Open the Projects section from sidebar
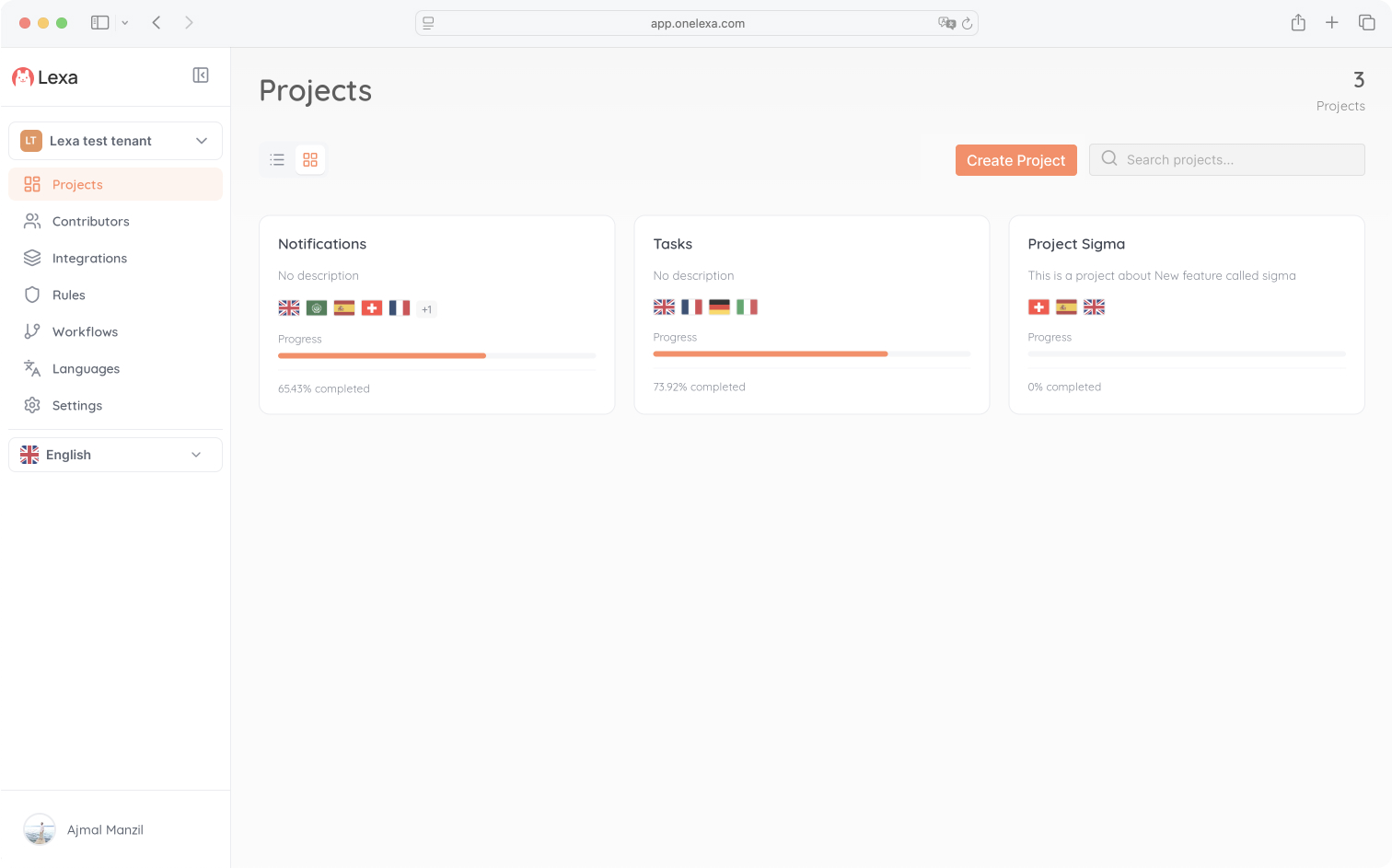 click(78, 184)
